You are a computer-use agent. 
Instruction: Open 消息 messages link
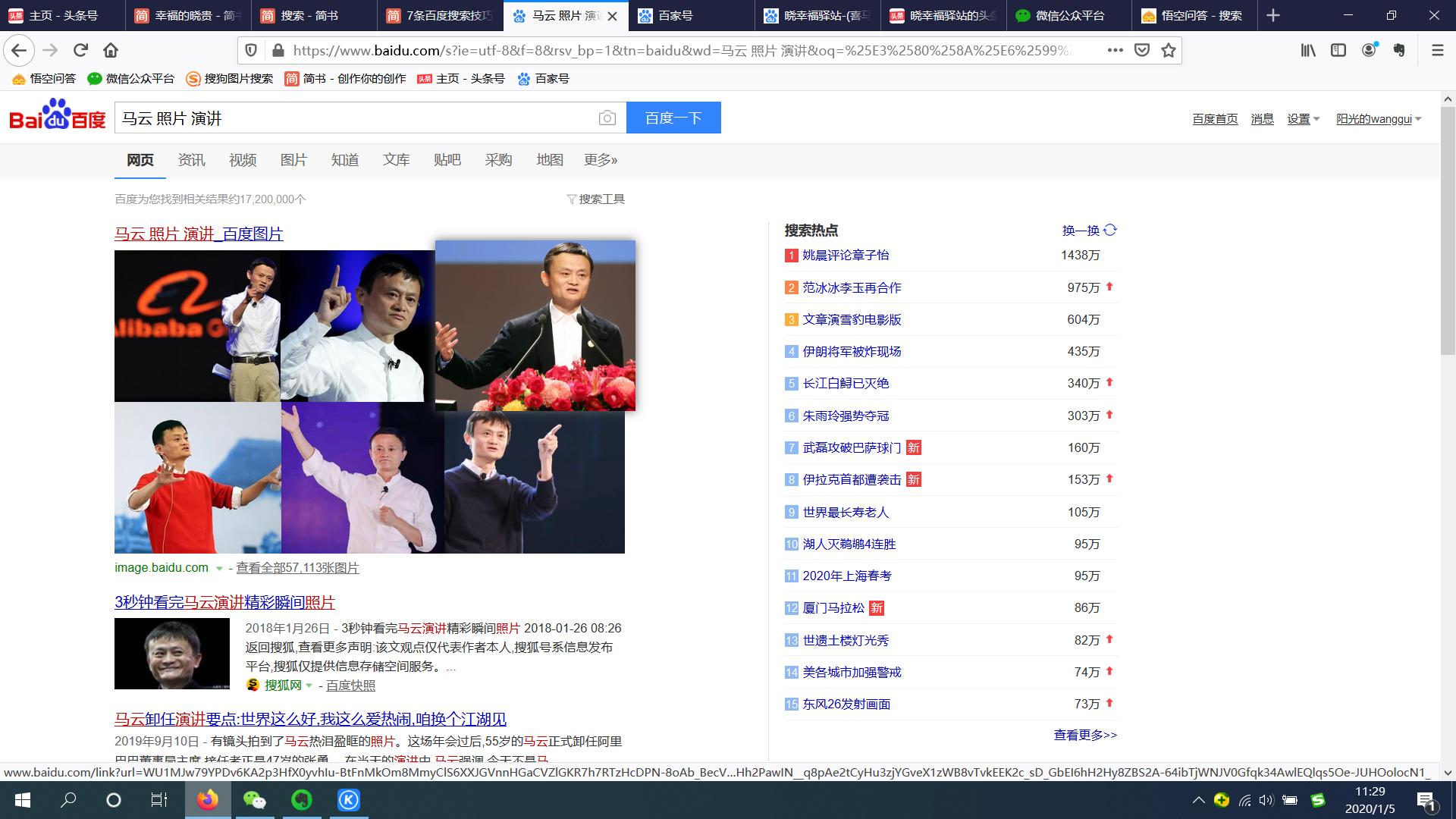(x=1262, y=119)
